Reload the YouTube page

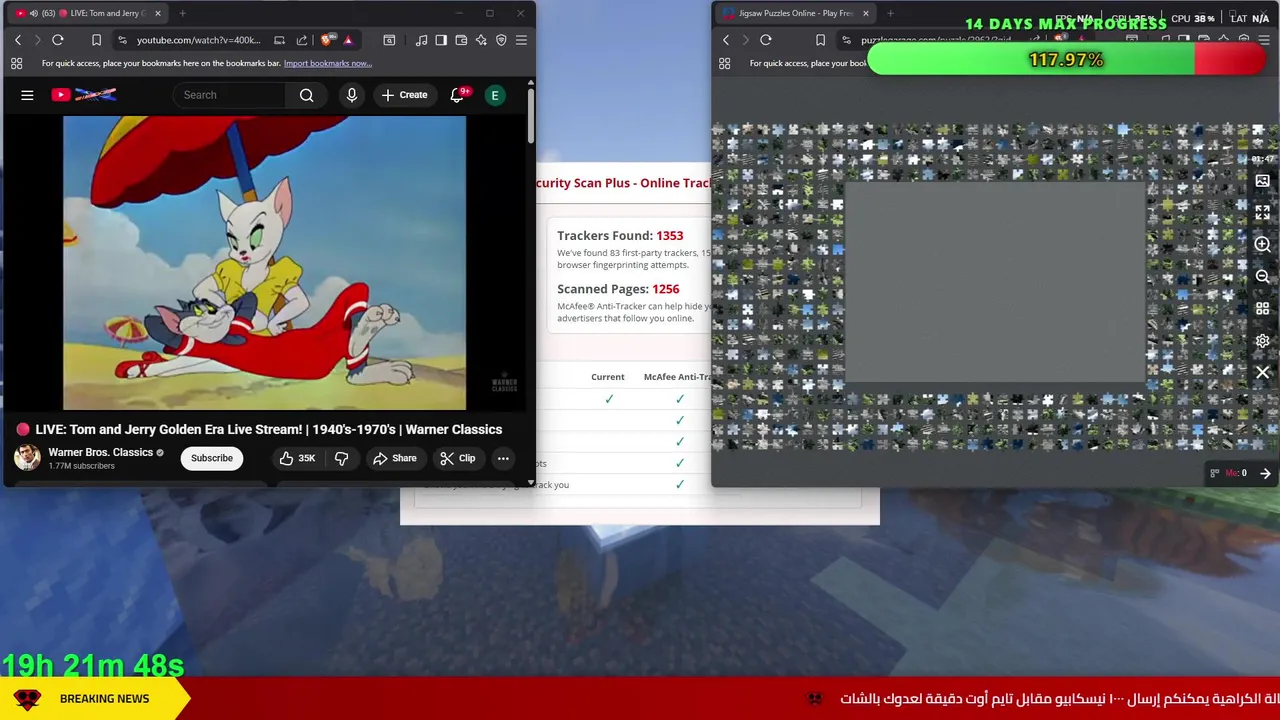(x=58, y=40)
